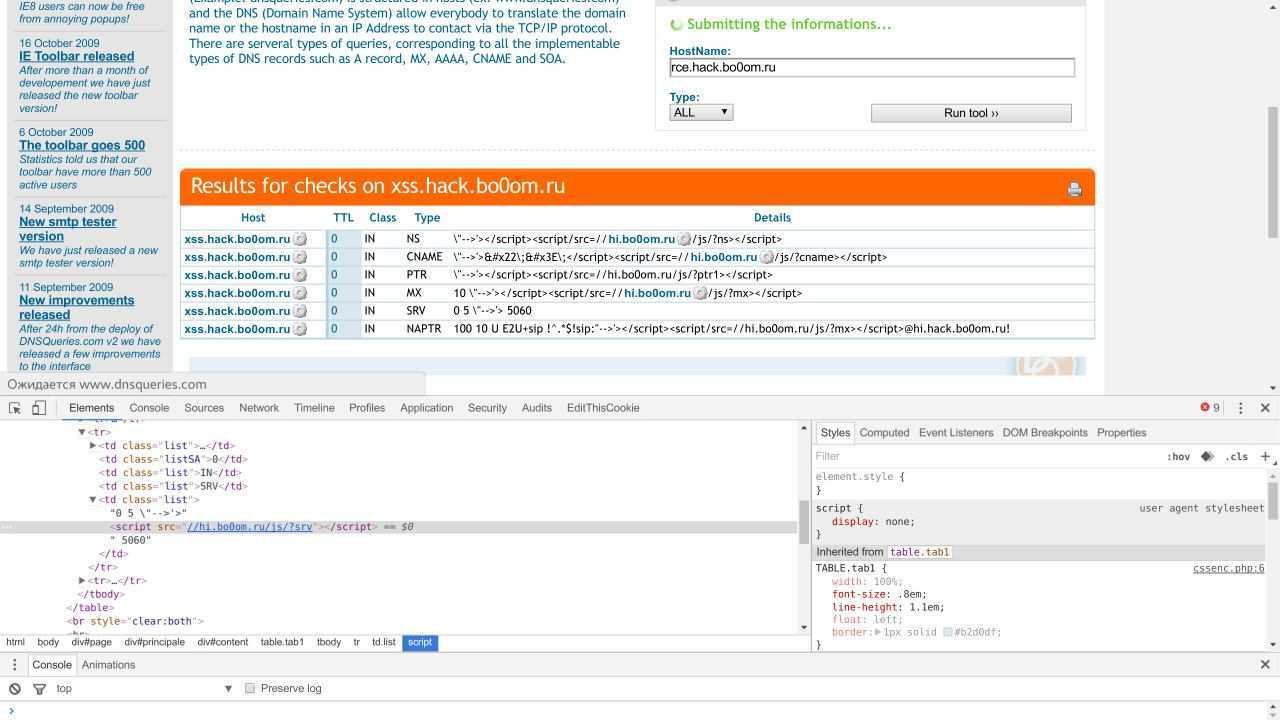Enable the Preserve log checkbox

tap(250, 688)
